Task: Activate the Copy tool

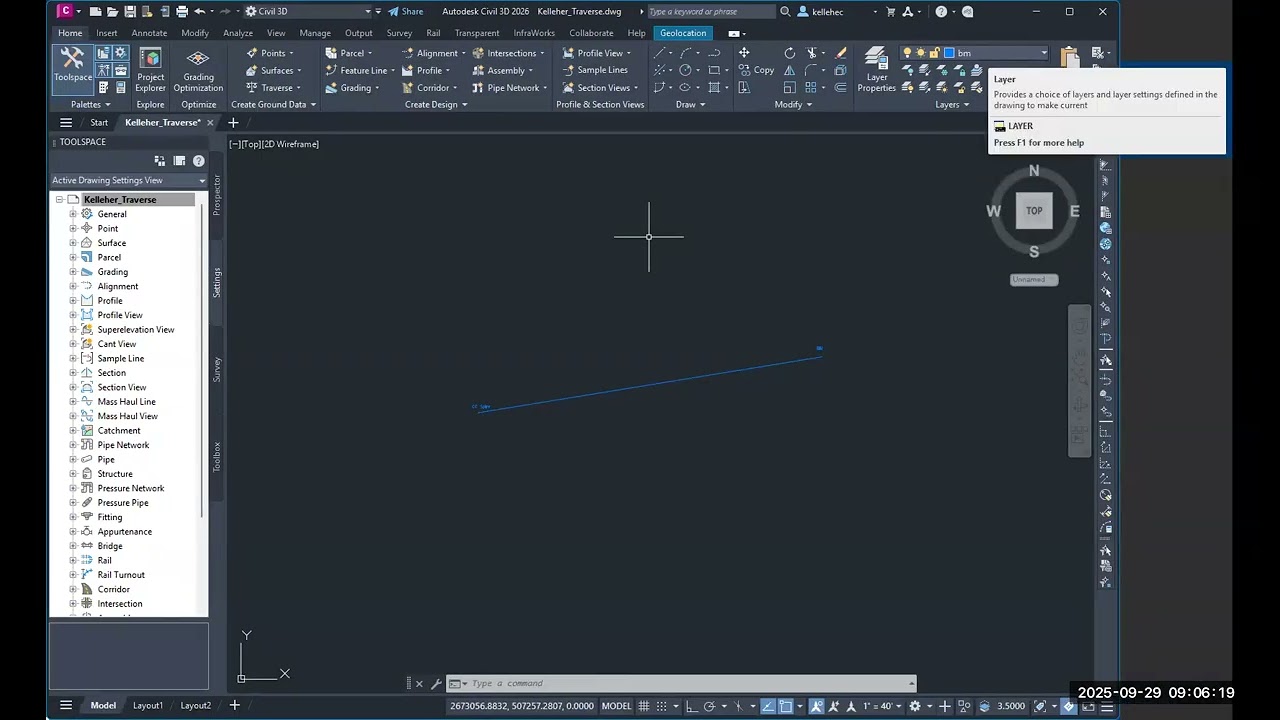Action: point(757,70)
